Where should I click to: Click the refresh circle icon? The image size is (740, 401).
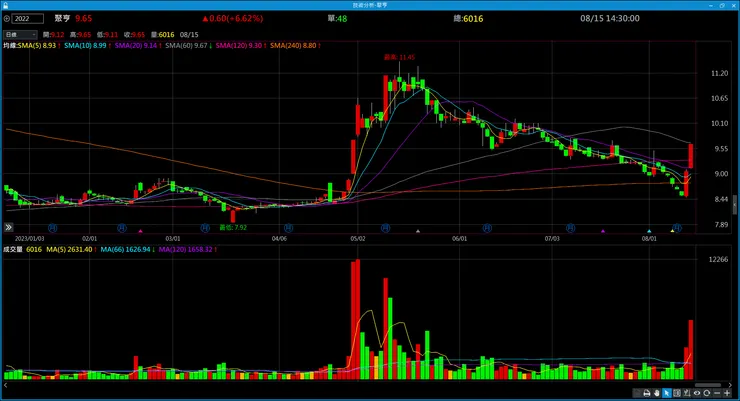(x=706, y=393)
